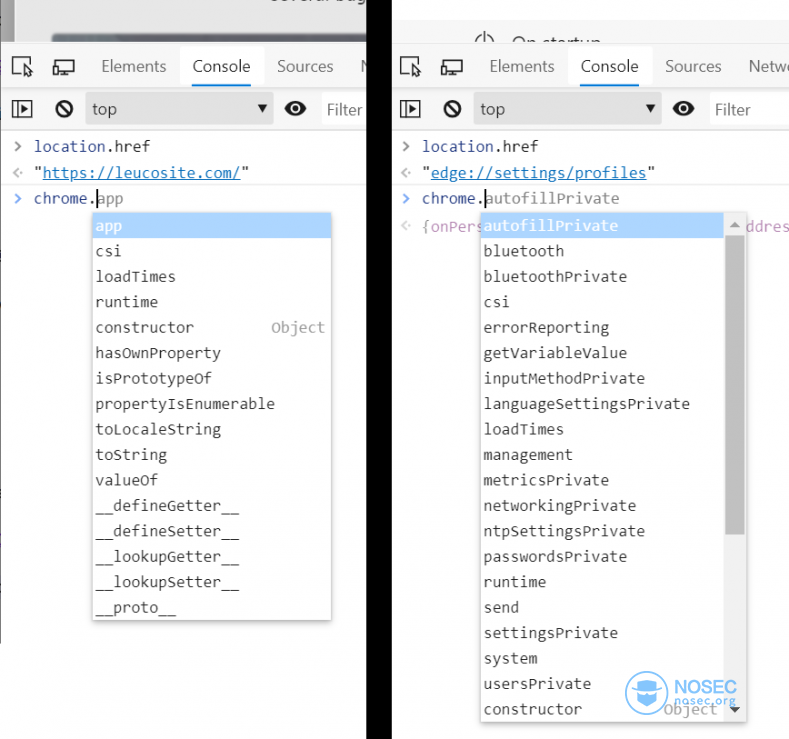789x739 pixels.
Task: Choose 'loadTimes' in left autocomplete
Action: [x=212, y=276]
